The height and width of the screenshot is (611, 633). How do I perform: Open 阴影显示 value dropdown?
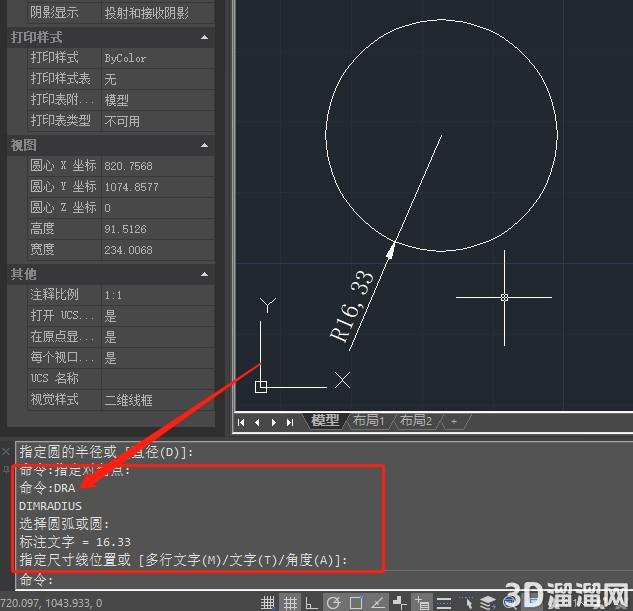coord(158,13)
